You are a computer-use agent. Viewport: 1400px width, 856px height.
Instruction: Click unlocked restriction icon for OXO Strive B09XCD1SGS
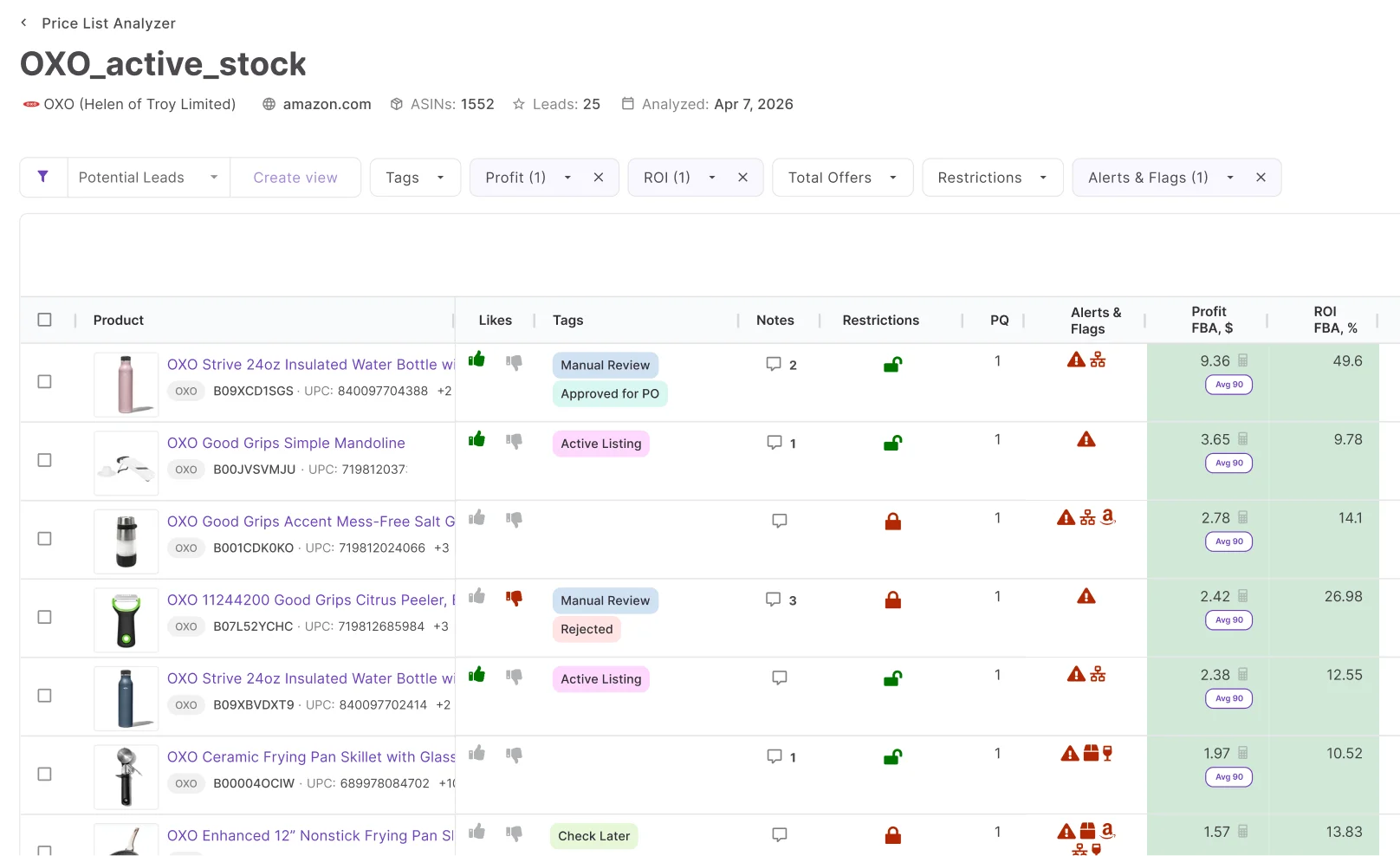click(x=892, y=365)
